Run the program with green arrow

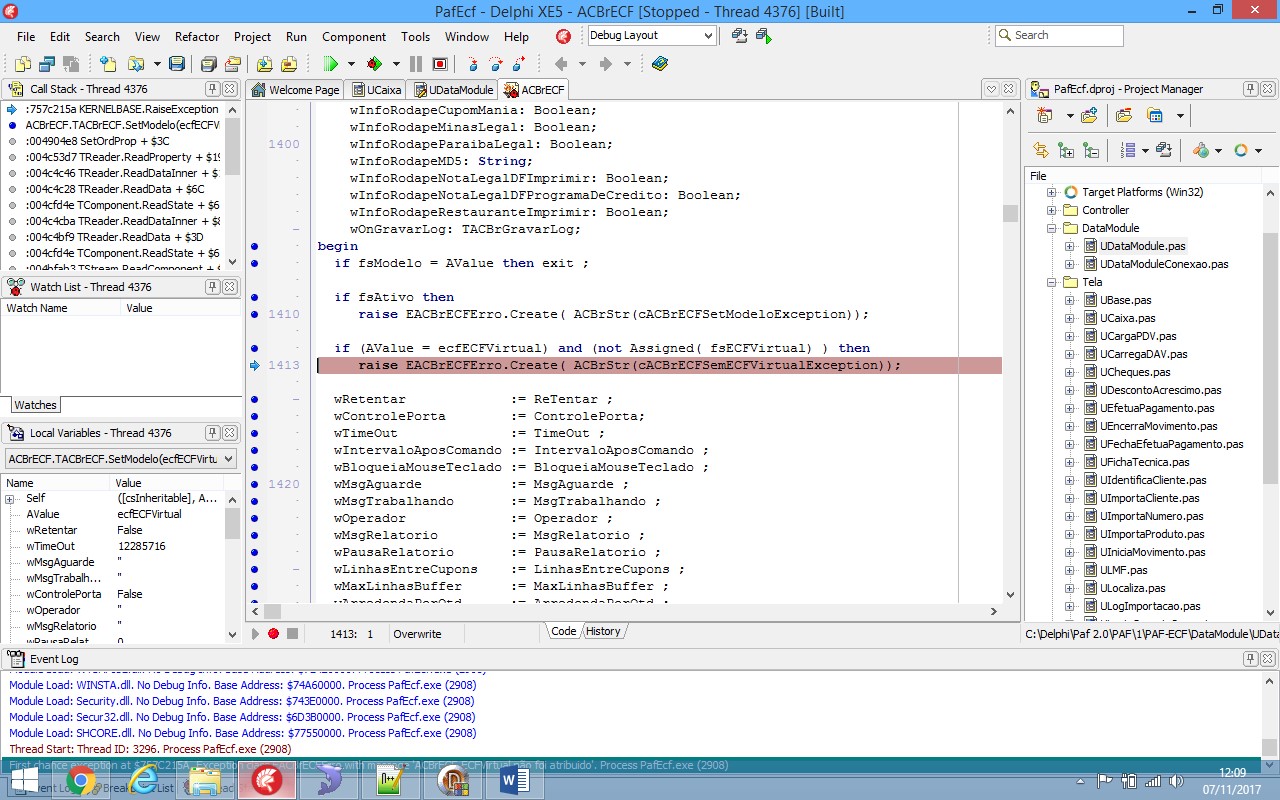click(330, 64)
